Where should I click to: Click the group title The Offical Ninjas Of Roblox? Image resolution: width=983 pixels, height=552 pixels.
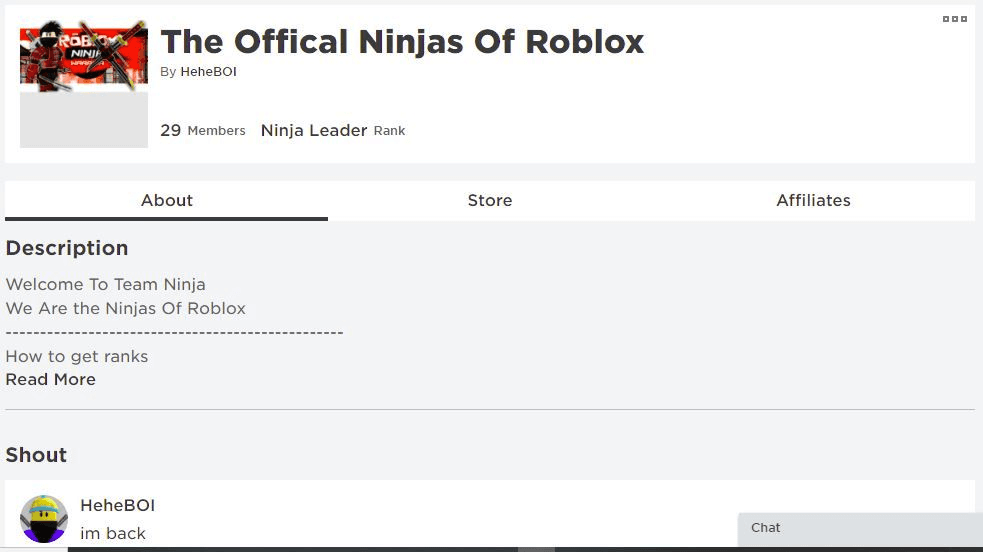click(402, 42)
